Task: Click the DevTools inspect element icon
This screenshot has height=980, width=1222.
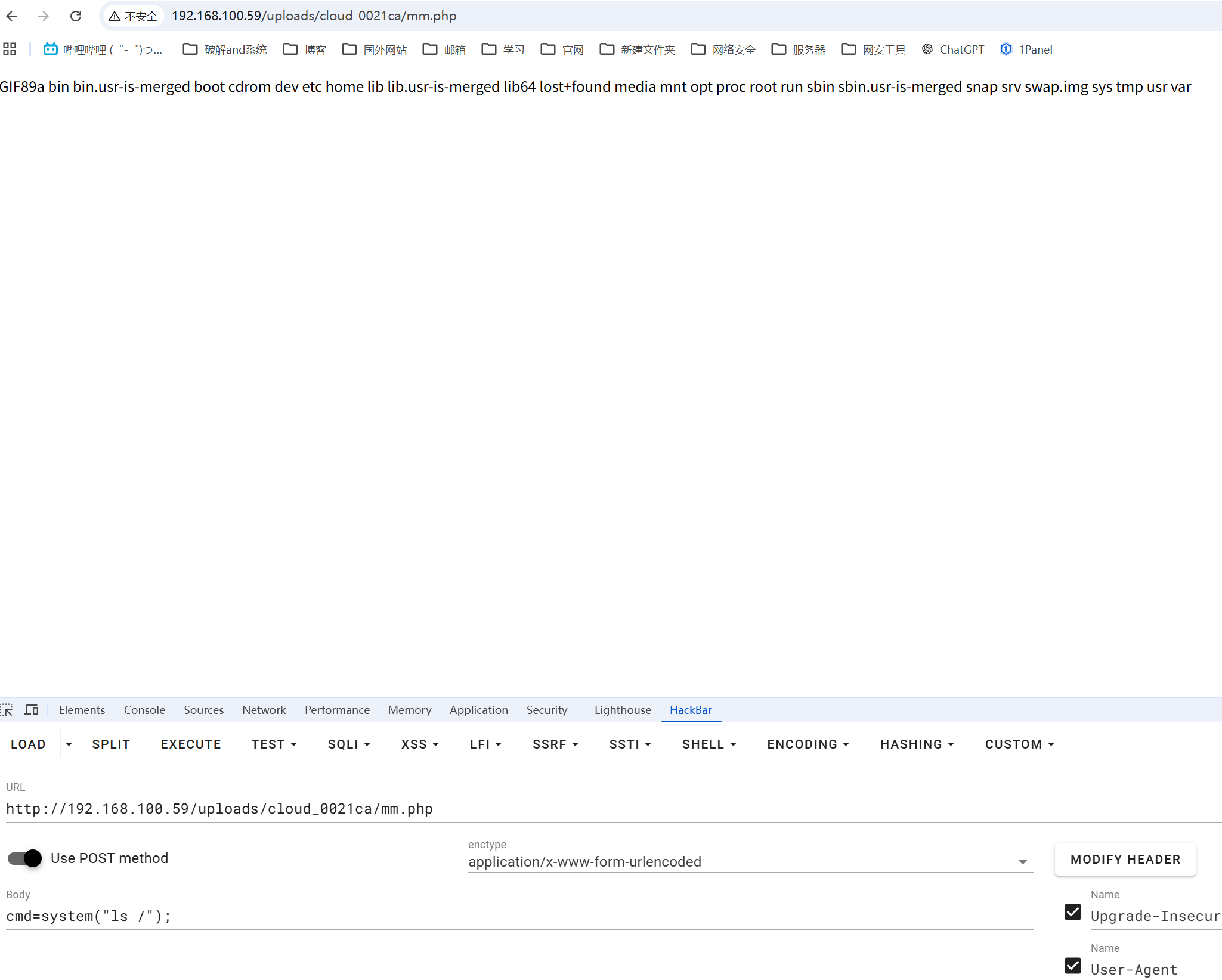Action: tap(7, 710)
